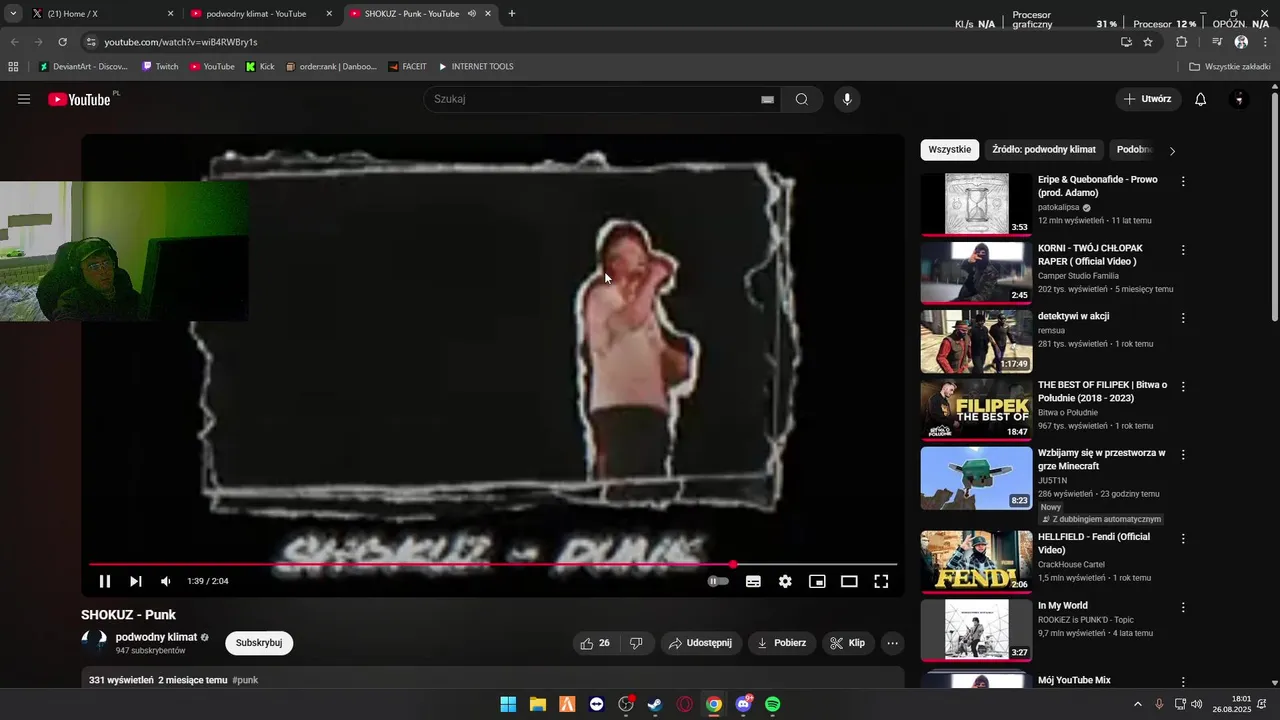Click the Pobierz download button
This screenshot has width=1280, height=720.
[782, 643]
